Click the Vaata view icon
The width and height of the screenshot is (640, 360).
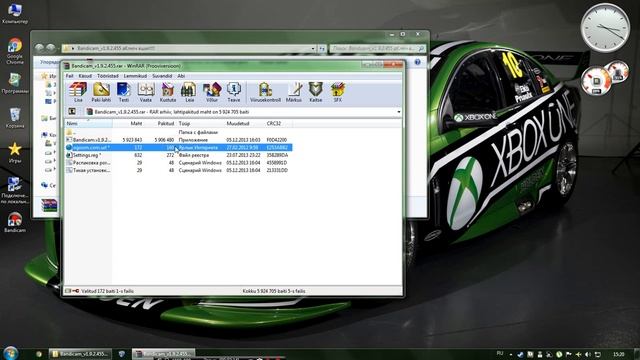[x=146, y=92]
